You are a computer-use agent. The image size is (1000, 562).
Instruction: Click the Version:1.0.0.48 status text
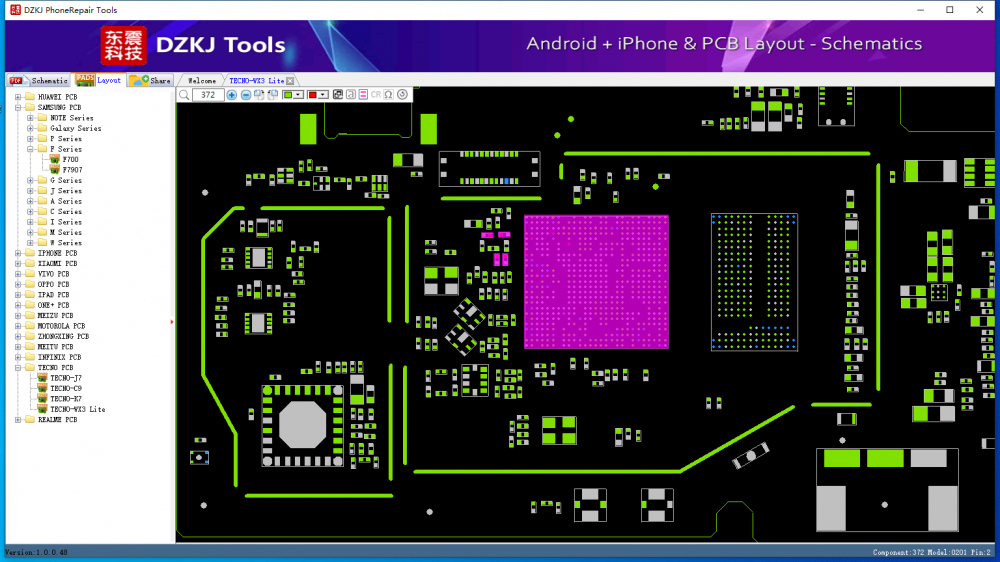[36, 552]
